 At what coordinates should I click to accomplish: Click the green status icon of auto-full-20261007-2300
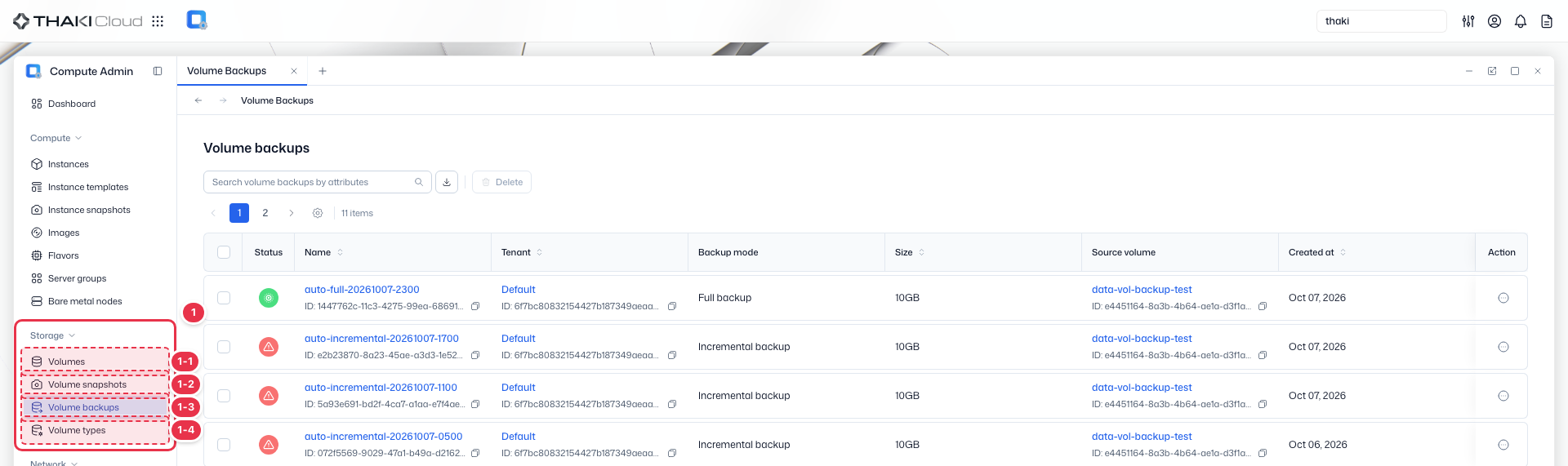[x=269, y=298]
